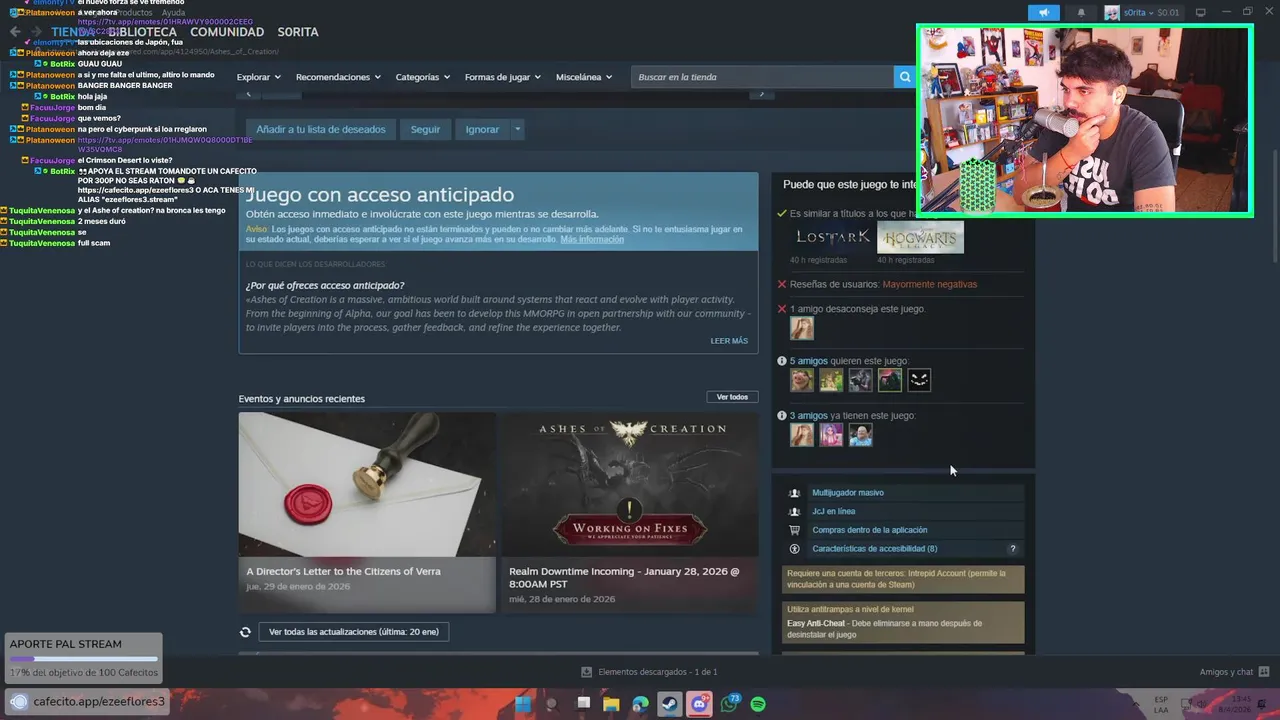
Task: Open the BIBLIOTECA tab
Action: point(143,32)
